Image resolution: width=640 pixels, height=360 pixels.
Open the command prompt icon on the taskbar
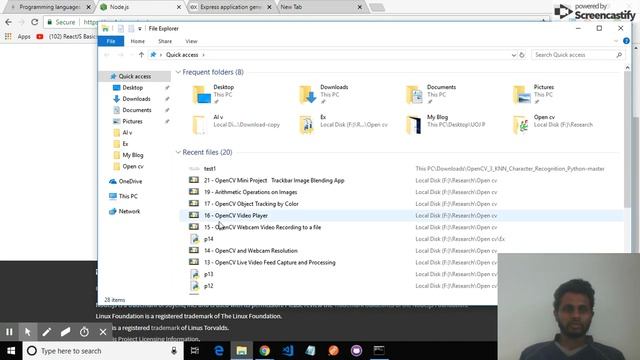pyautogui.click(x=379, y=351)
